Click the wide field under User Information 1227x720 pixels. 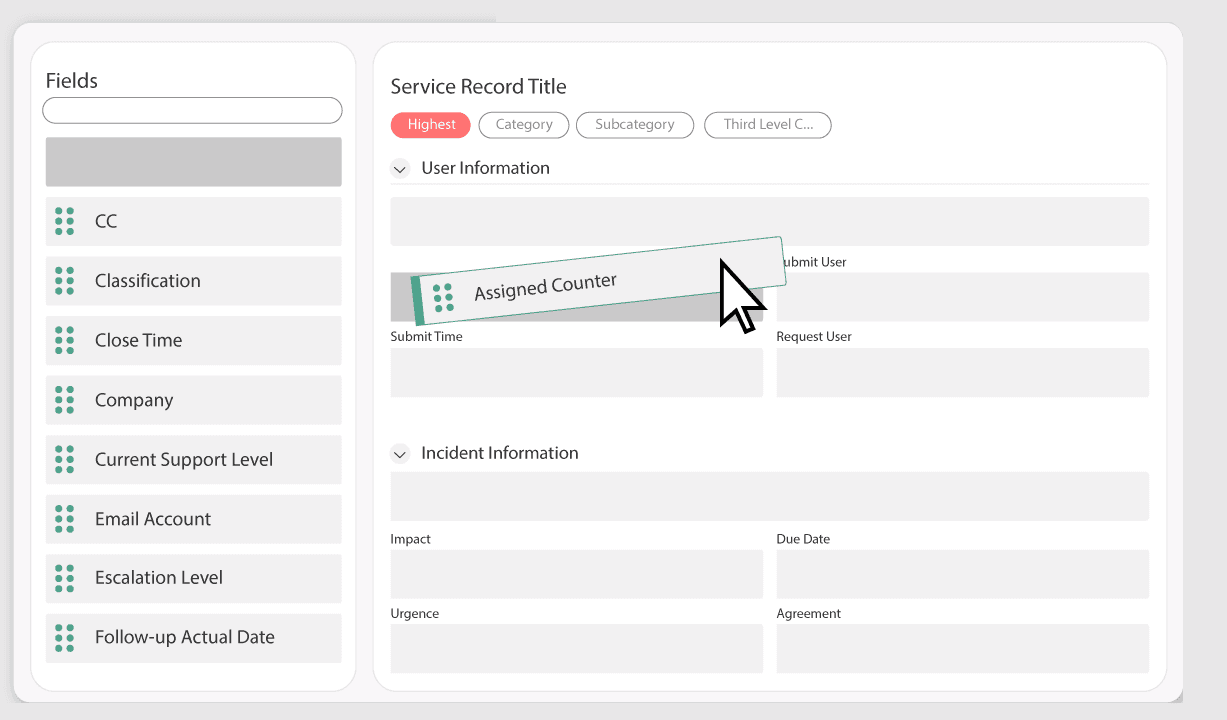pyautogui.click(x=770, y=221)
